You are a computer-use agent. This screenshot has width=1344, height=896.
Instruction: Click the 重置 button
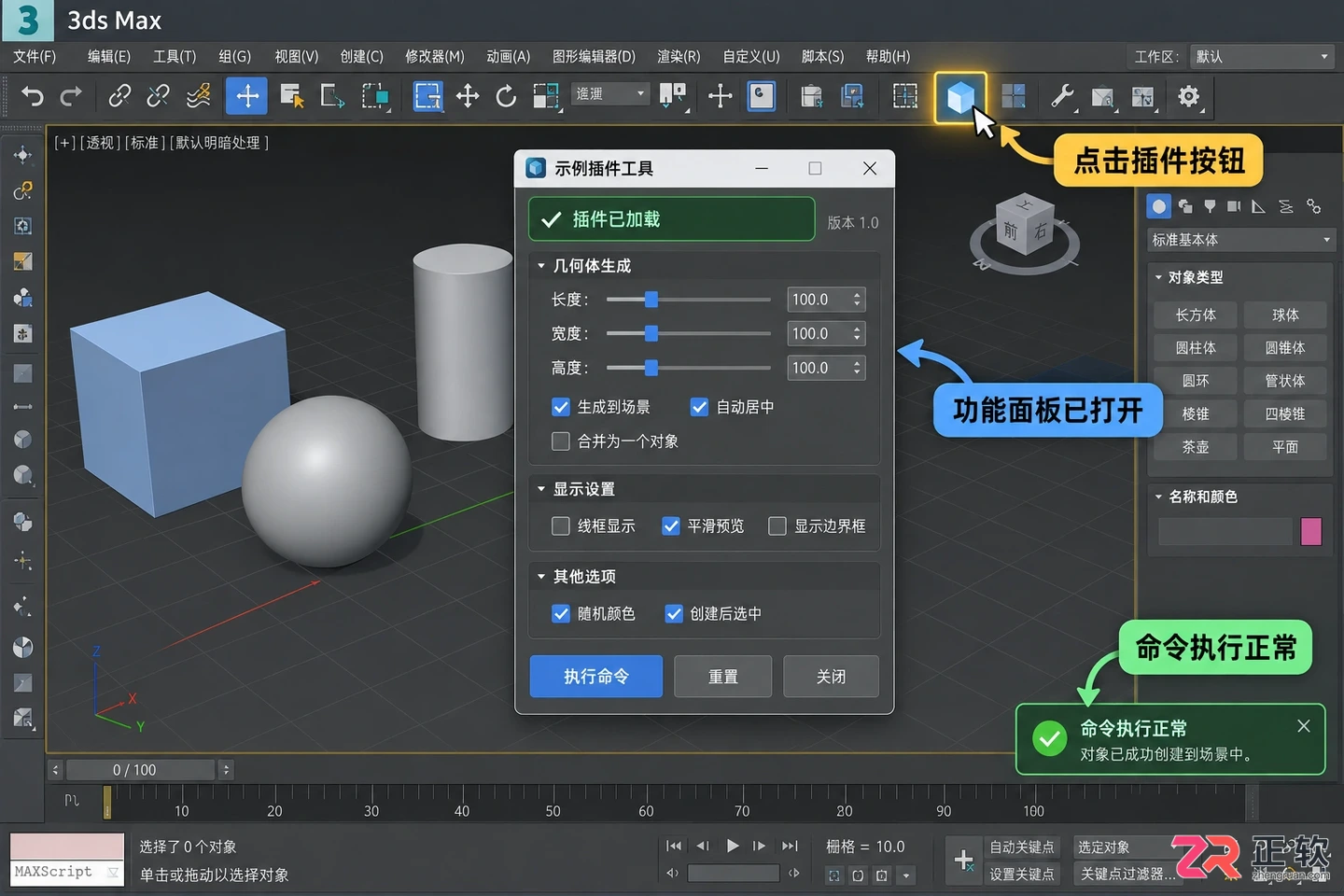pyautogui.click(x=723, y=677)
